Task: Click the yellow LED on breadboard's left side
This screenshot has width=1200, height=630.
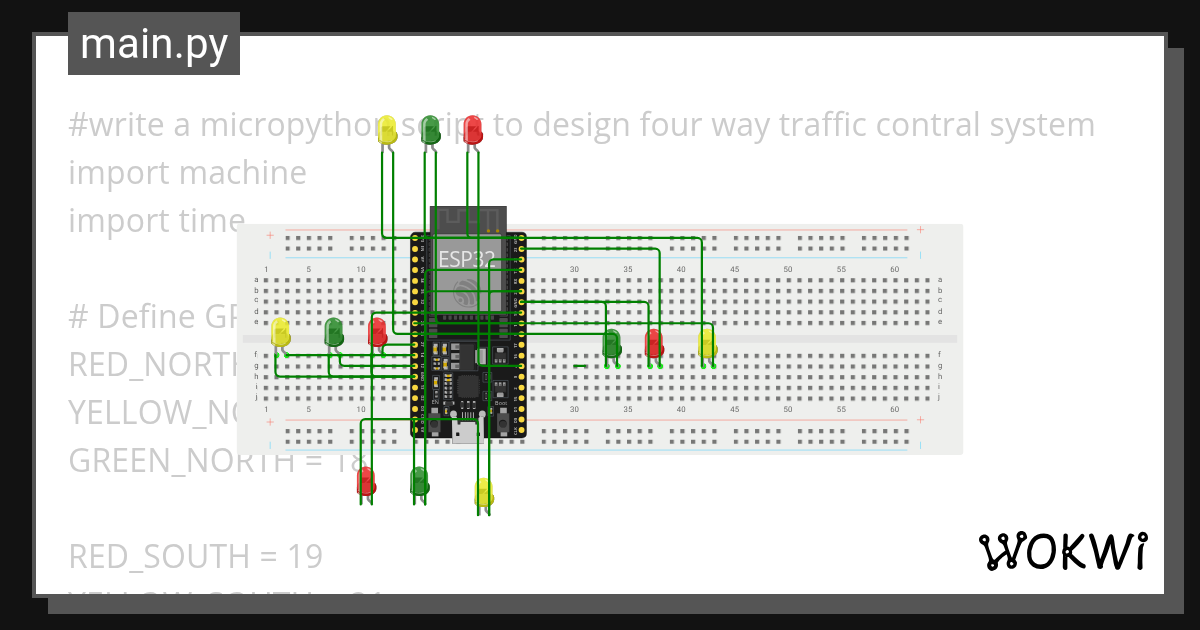Action: pos(281,333)
